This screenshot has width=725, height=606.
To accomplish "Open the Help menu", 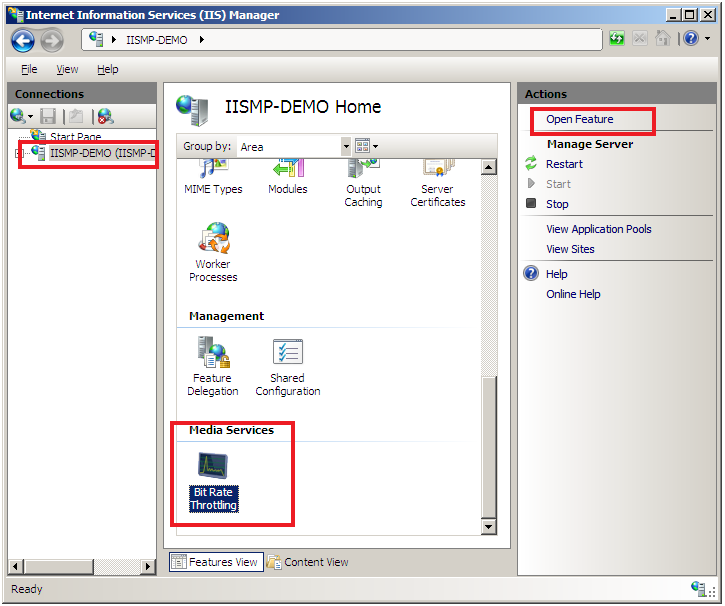I will (108, 69).
